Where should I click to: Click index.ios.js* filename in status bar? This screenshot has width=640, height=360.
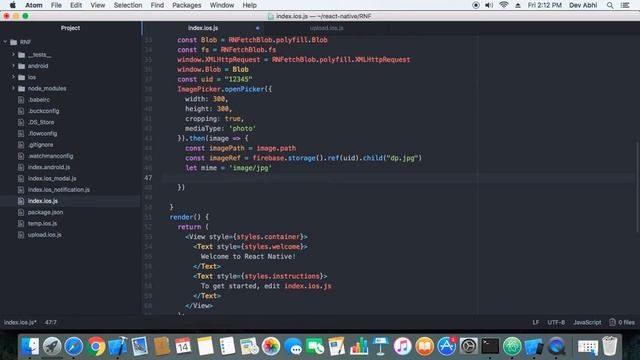tap(20, 322)
